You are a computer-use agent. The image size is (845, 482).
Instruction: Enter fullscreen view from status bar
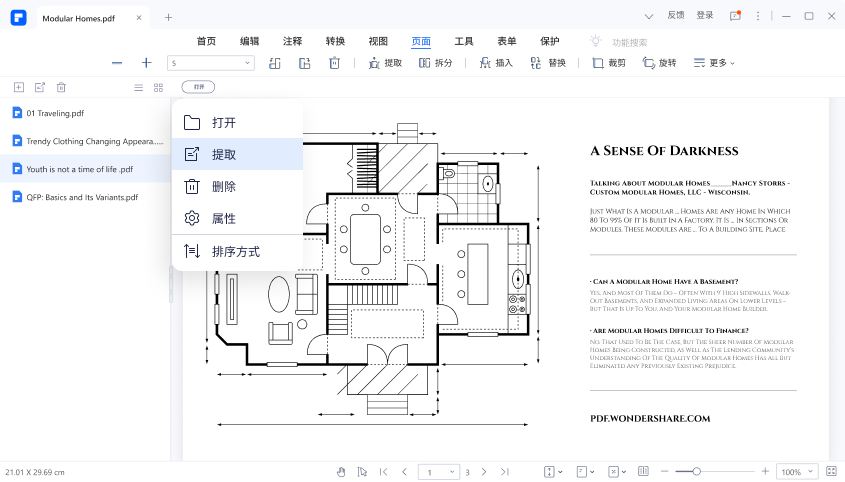(831, 471)
